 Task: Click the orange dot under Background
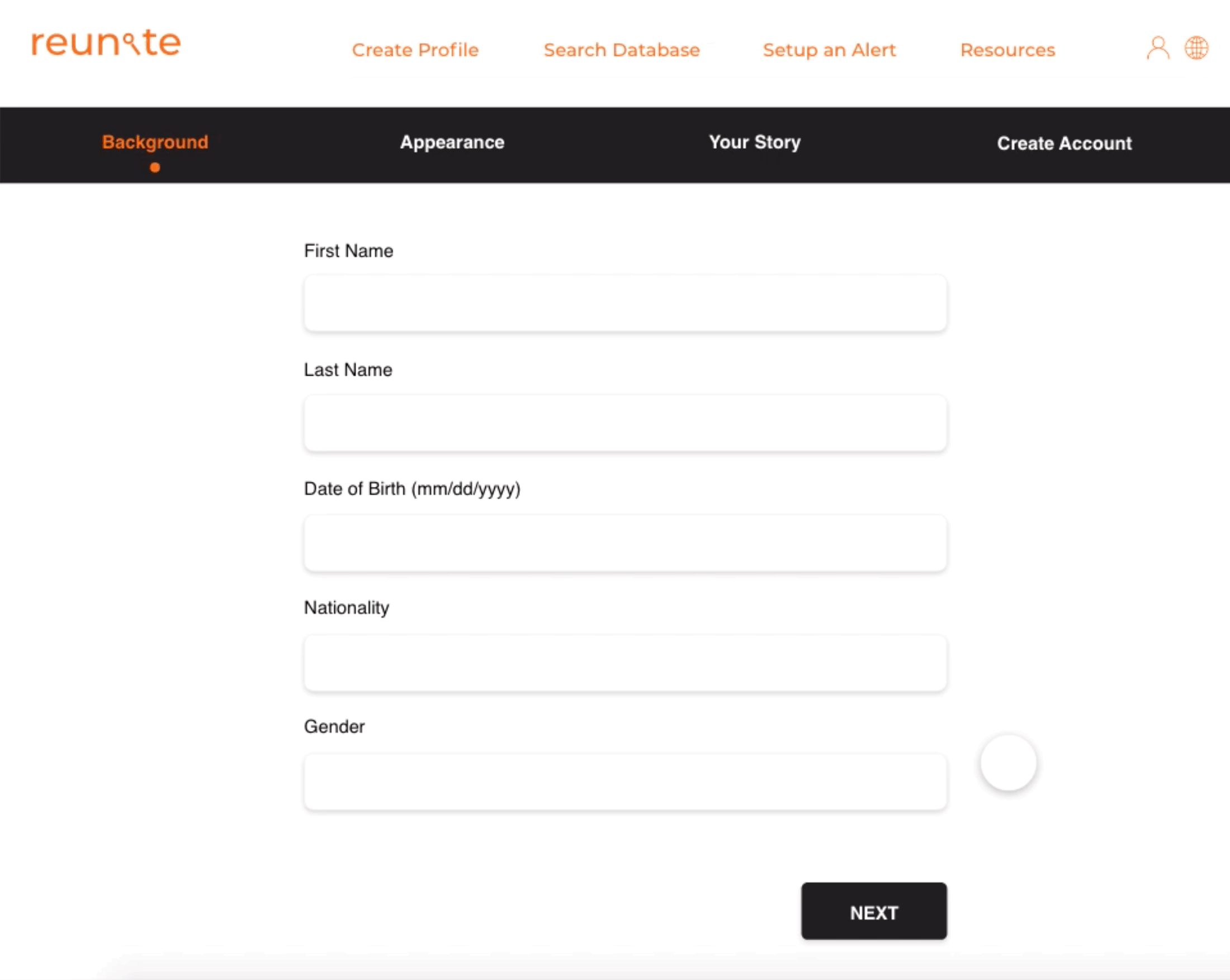(155, 168)
